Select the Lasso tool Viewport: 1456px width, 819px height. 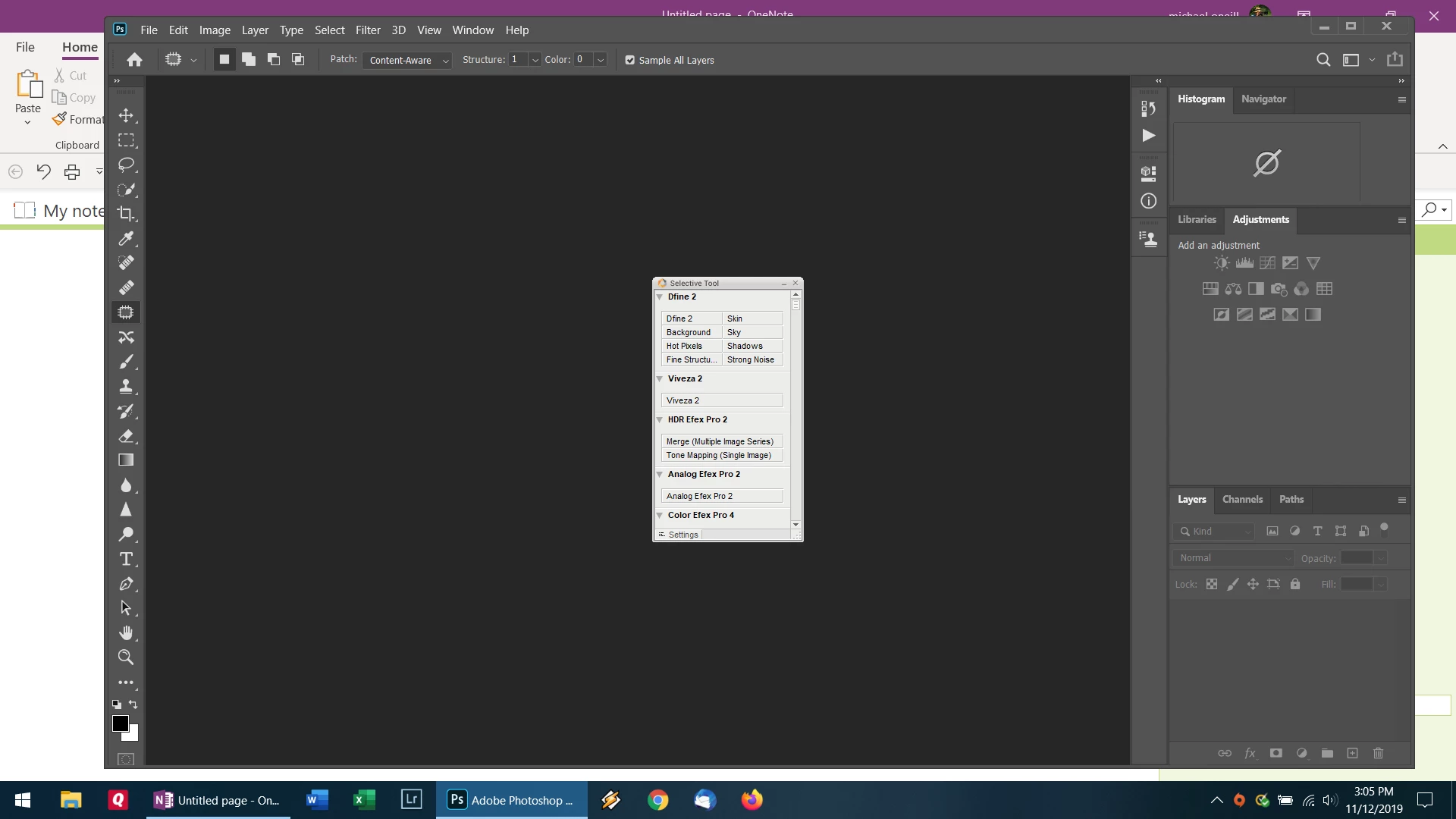click(x=126, y=165)
